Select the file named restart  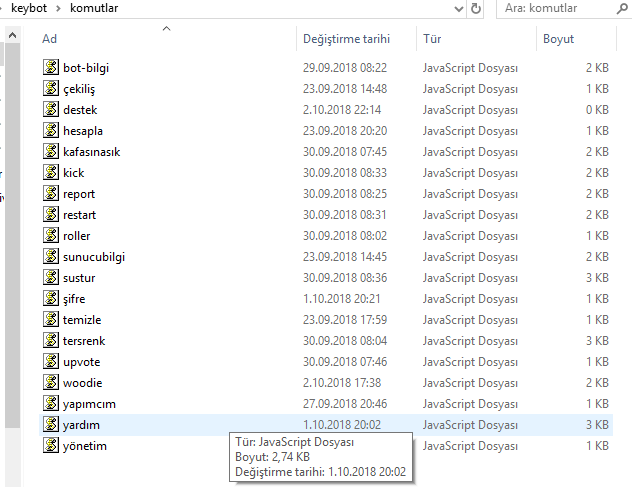[x=79, y=215]
